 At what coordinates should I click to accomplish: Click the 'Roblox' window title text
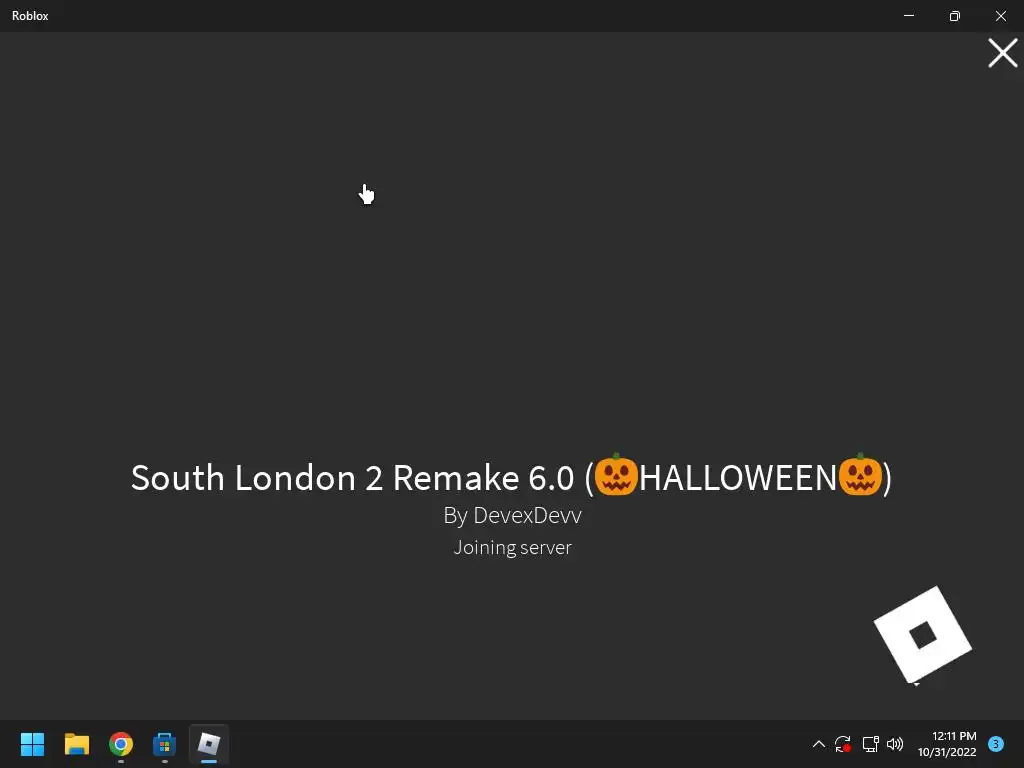point(30,16)
